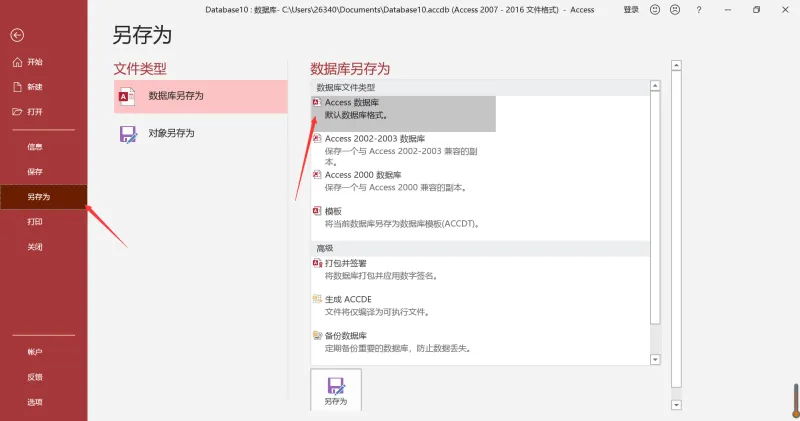
Task: Minimize the Access window
Action: [x=728, y=10]
